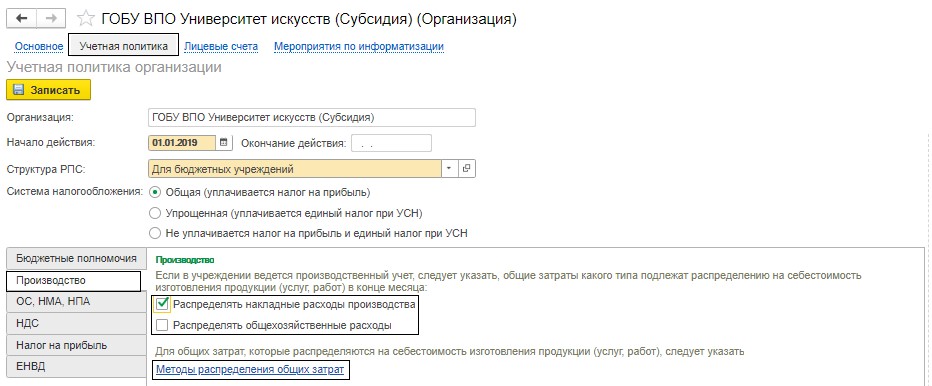Open Структура РПС item via open icon

coord(467,169)
